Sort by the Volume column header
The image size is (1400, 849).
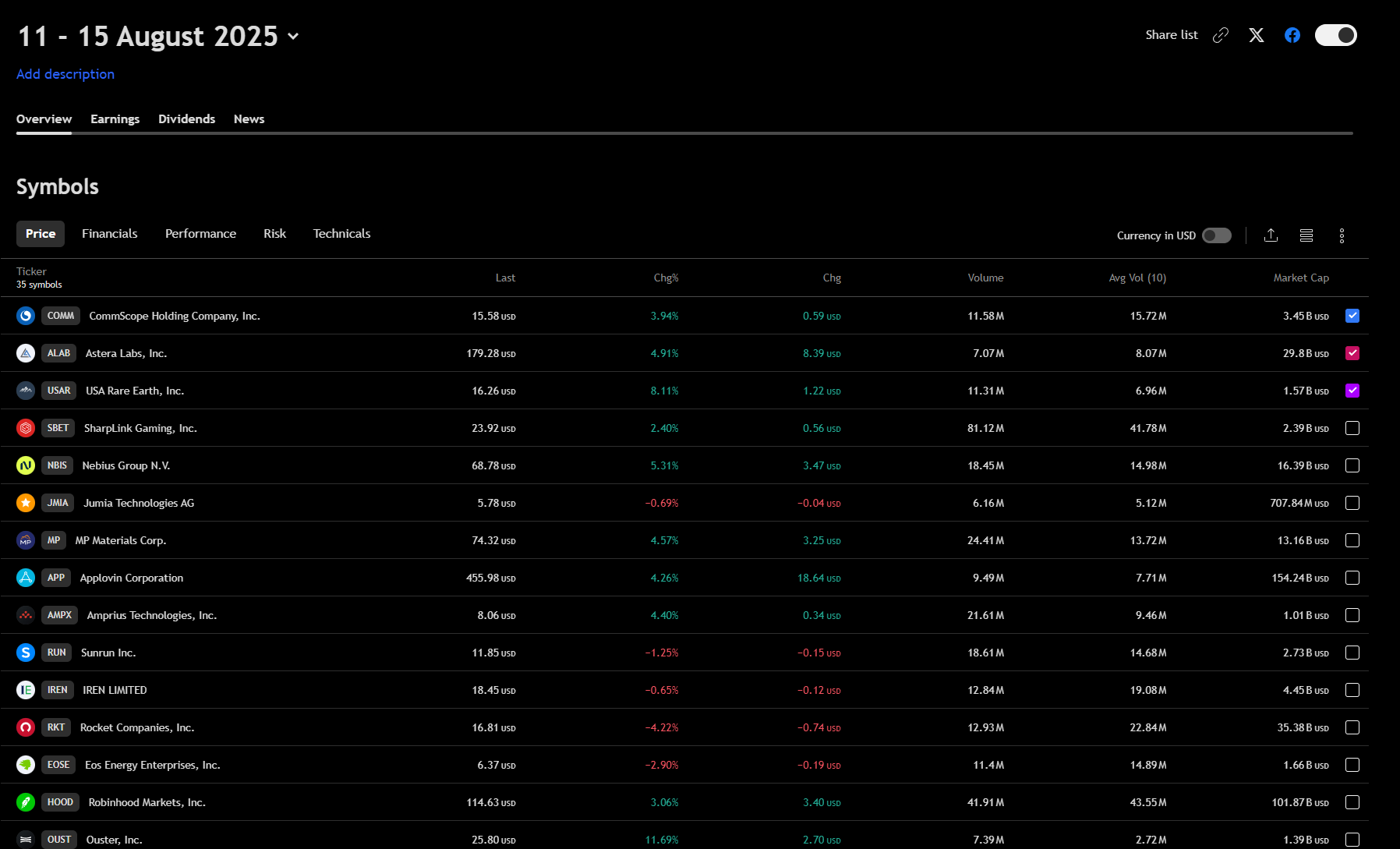(x=985, y=278)
